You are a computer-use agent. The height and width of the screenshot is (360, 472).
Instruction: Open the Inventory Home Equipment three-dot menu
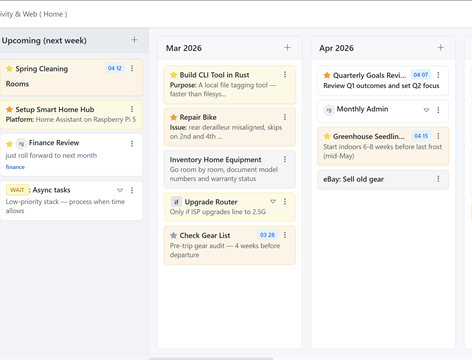click(285, 159)
